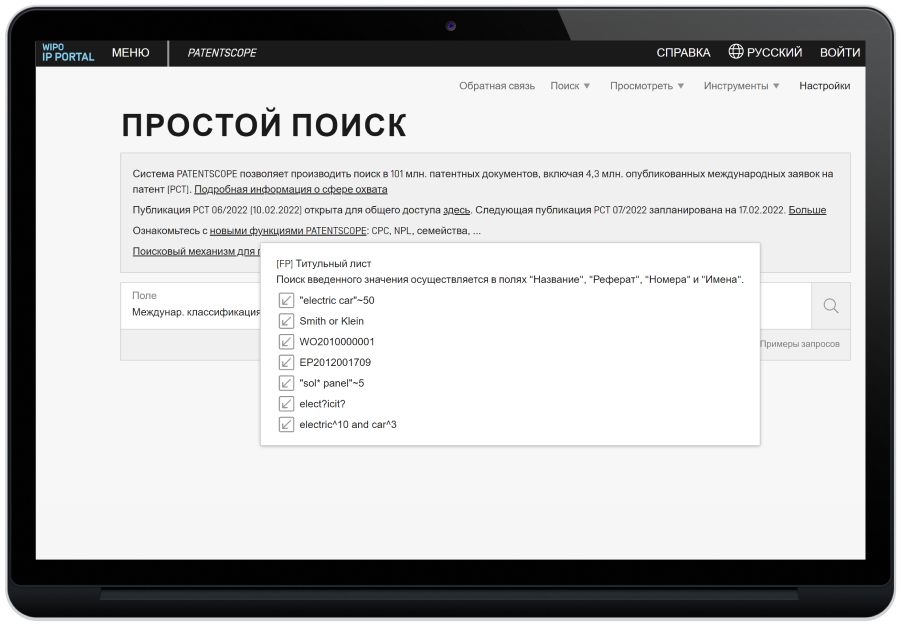The image size is (901, 626).
Task: Insert example Smith or Klein via arrow icon
Action: click(x=286, y=321)
